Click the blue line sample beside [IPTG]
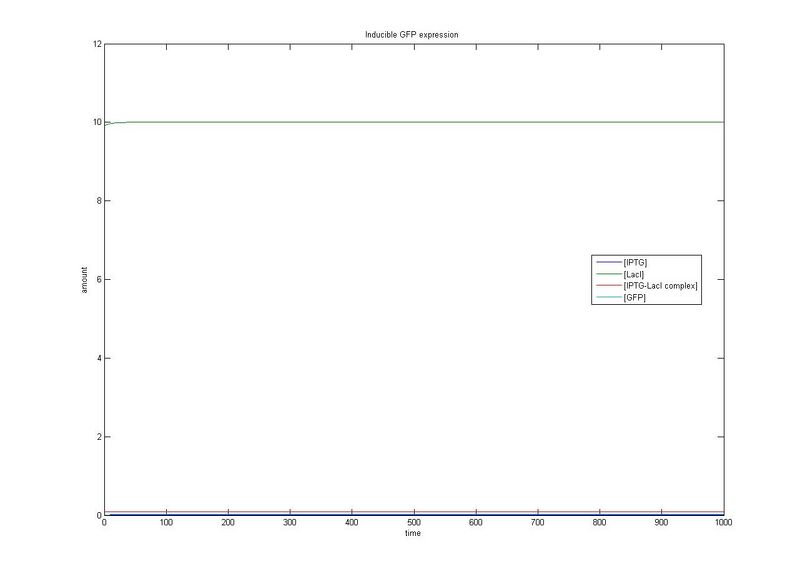This screenshot has height=579, width=800. 610,261
